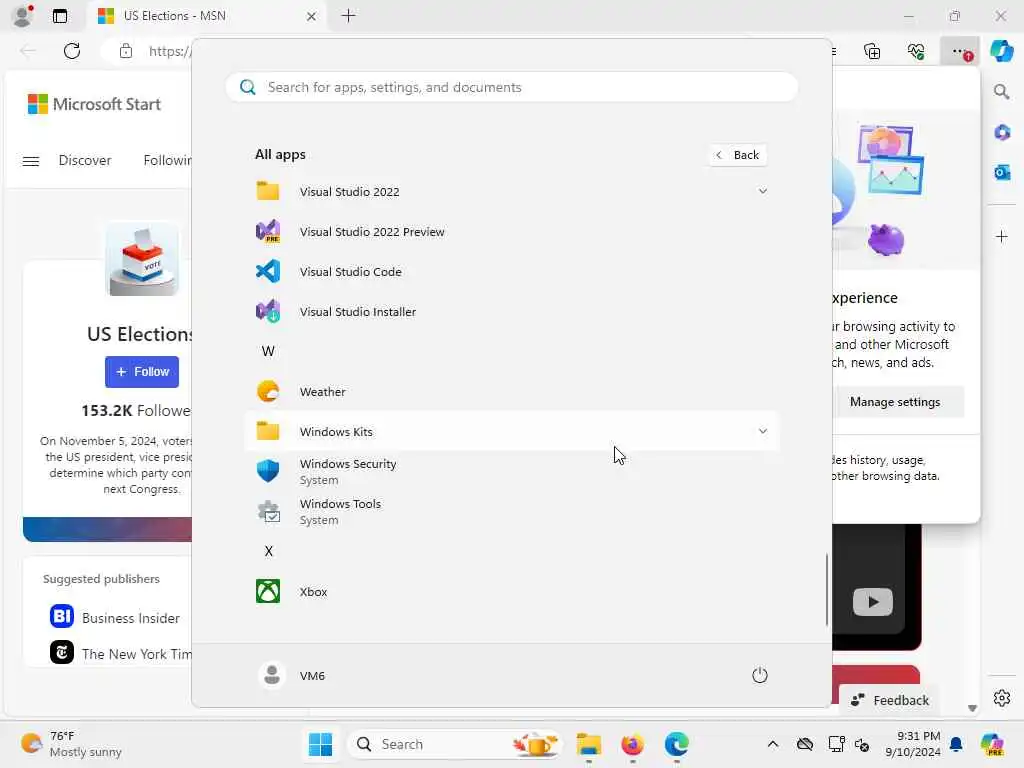This screenshot has height=768, width=1024.
Task: Open The New York Times suggested publisher
Action: click(x=121, y=653)
